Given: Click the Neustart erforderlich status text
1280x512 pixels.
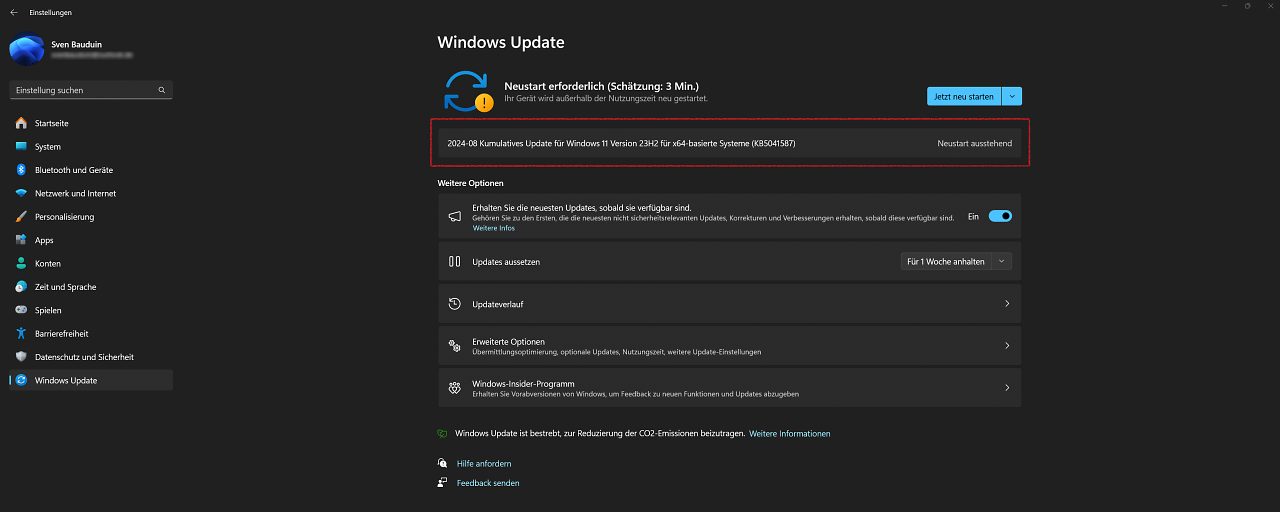Looking at the screenshot, I should point(601,86).
